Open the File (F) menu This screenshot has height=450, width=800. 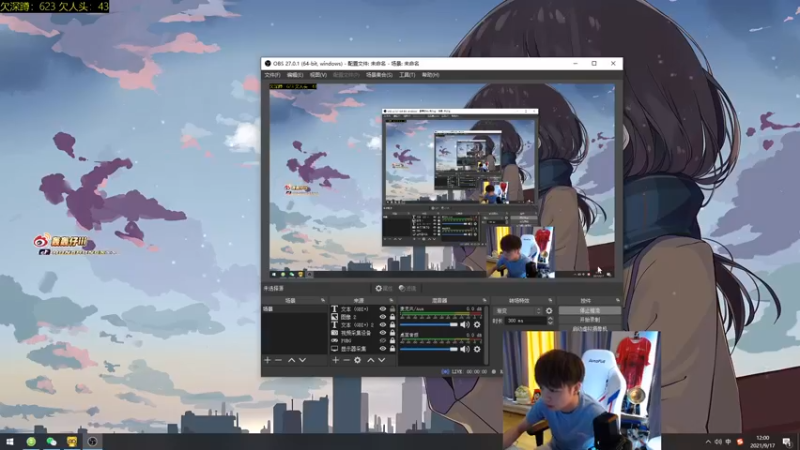tap(272, 75)
